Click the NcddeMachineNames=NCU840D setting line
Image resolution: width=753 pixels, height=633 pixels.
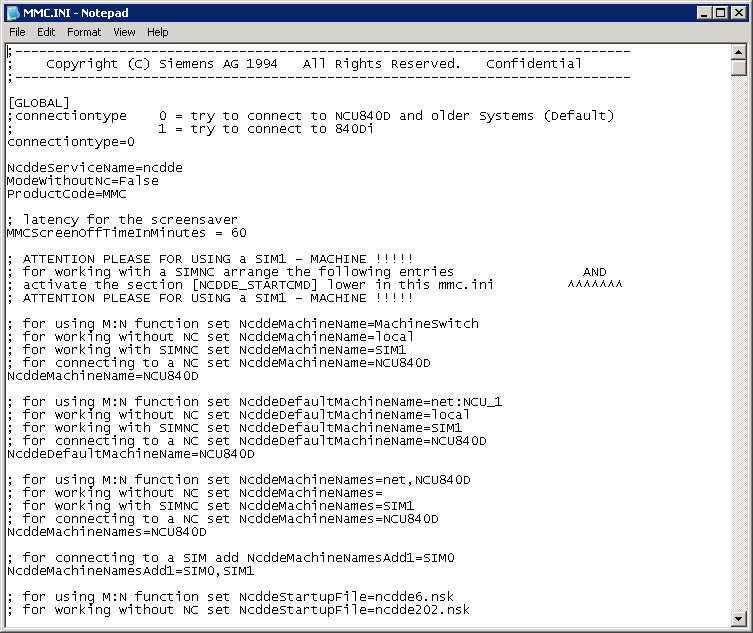coord(107,532)
